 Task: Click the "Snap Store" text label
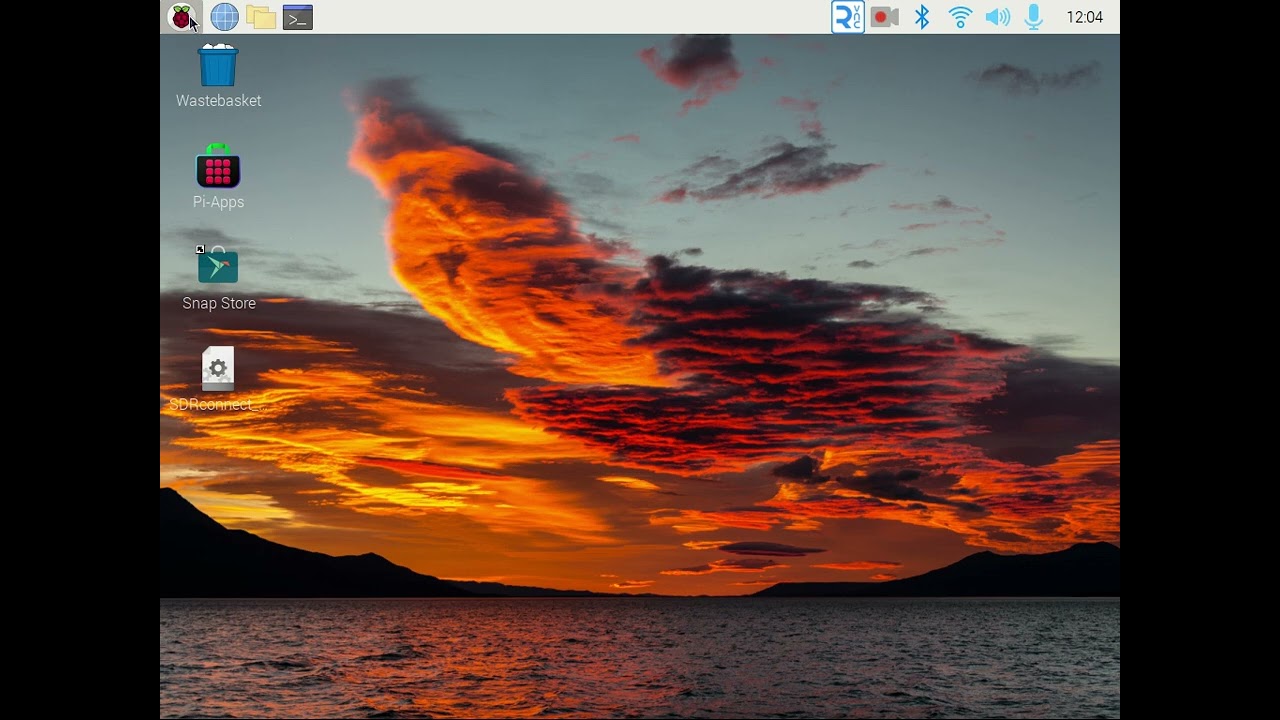pos(218,303)
